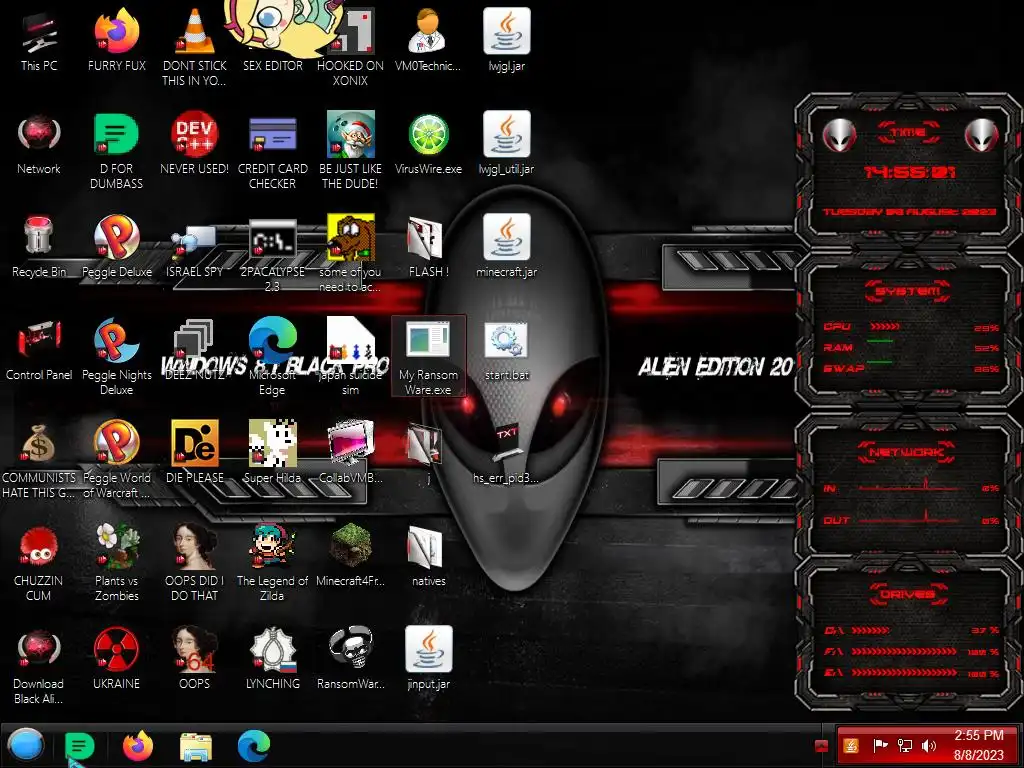Click the Download Black Ali shortcut

click(39, 665)
